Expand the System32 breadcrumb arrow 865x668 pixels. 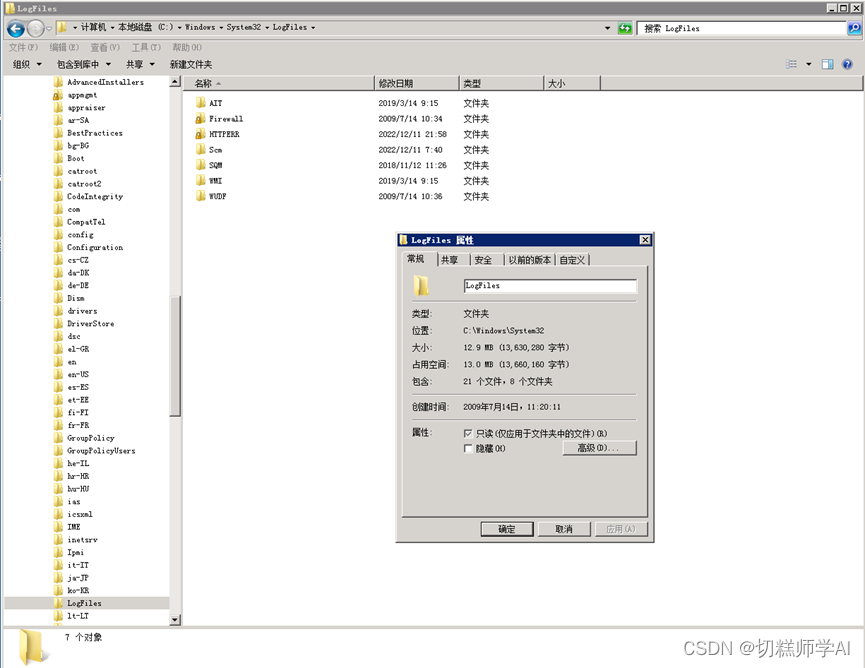coord(267,27)
